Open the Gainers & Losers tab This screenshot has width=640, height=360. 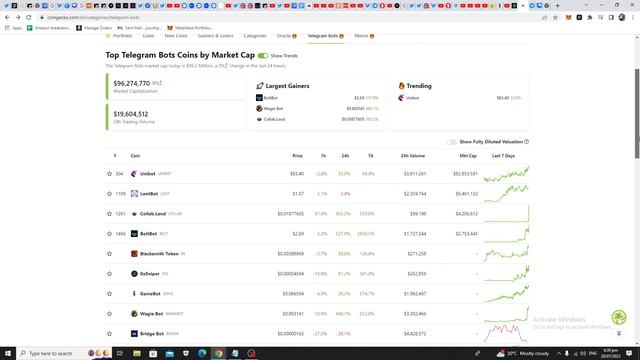coord(216,36)
